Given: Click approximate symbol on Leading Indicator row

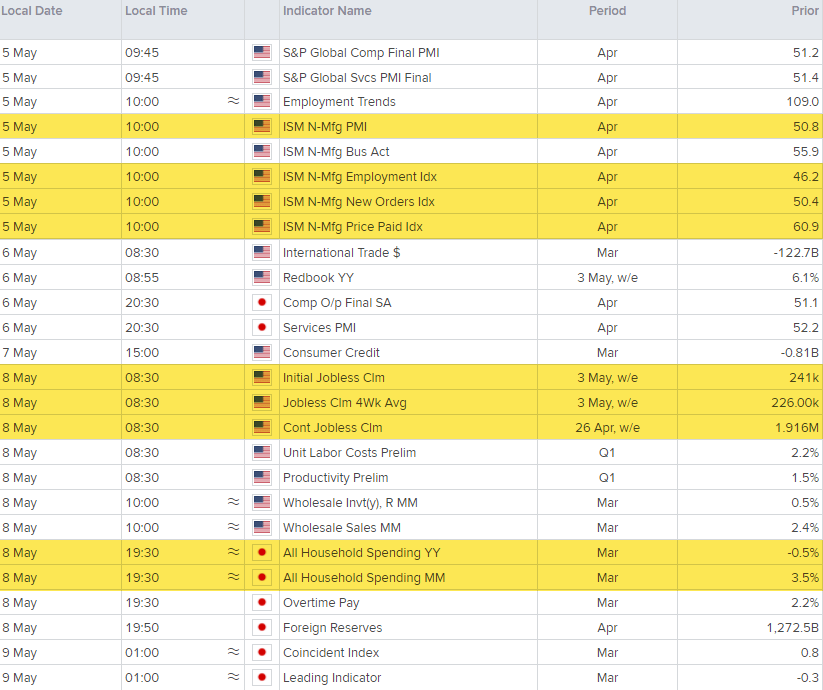Looking at the screenshot, I should click(233, 678).
